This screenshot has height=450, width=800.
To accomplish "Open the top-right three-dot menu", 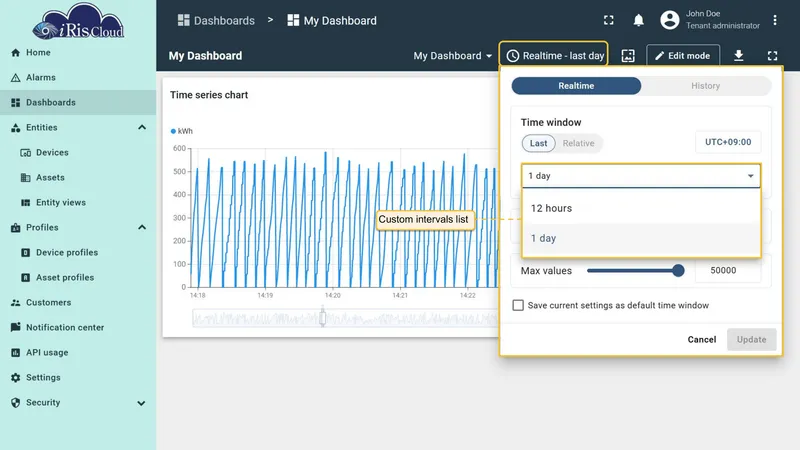I will 774,20.
